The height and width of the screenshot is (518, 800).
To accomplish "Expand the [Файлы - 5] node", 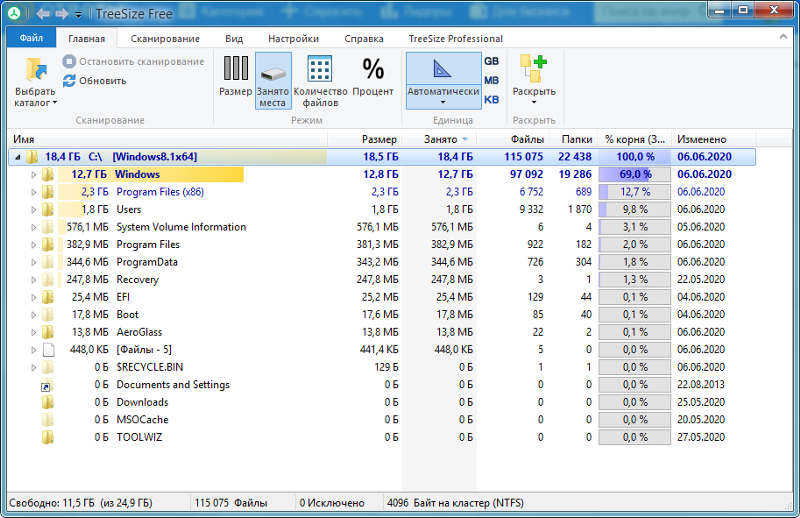I will pyautogui.click(x=33, y=350).
